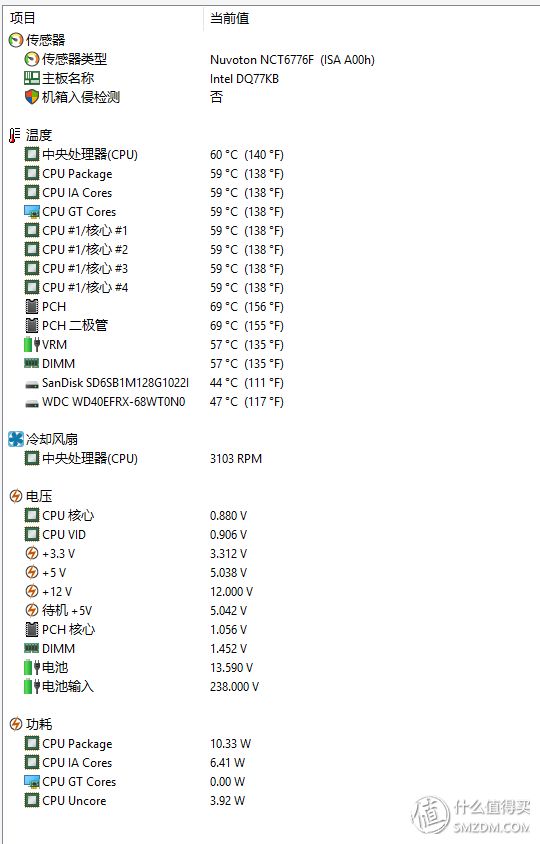Click the 温度 thermometer icon
The image size is (540, 844).
pyautogui.click(x=15, y=135)
